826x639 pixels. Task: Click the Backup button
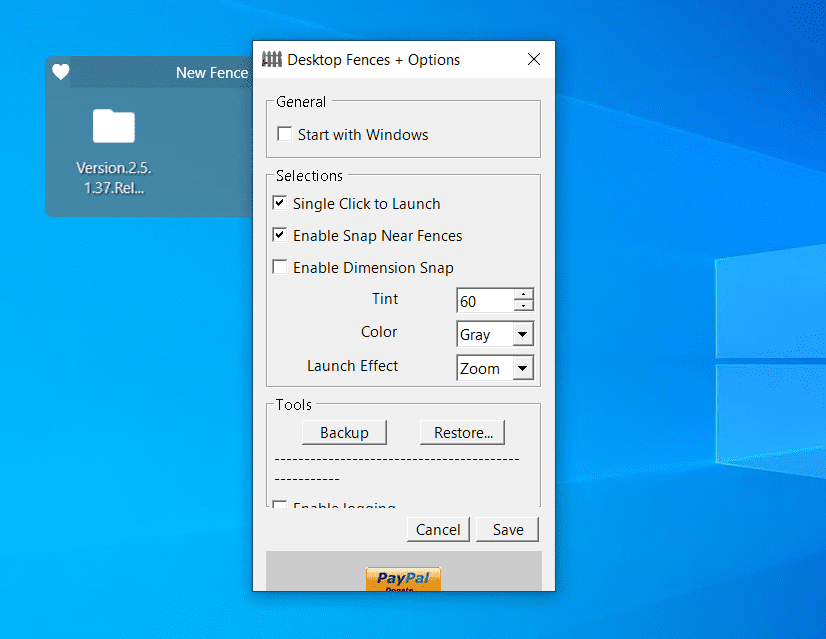click(x=345, y=432)
